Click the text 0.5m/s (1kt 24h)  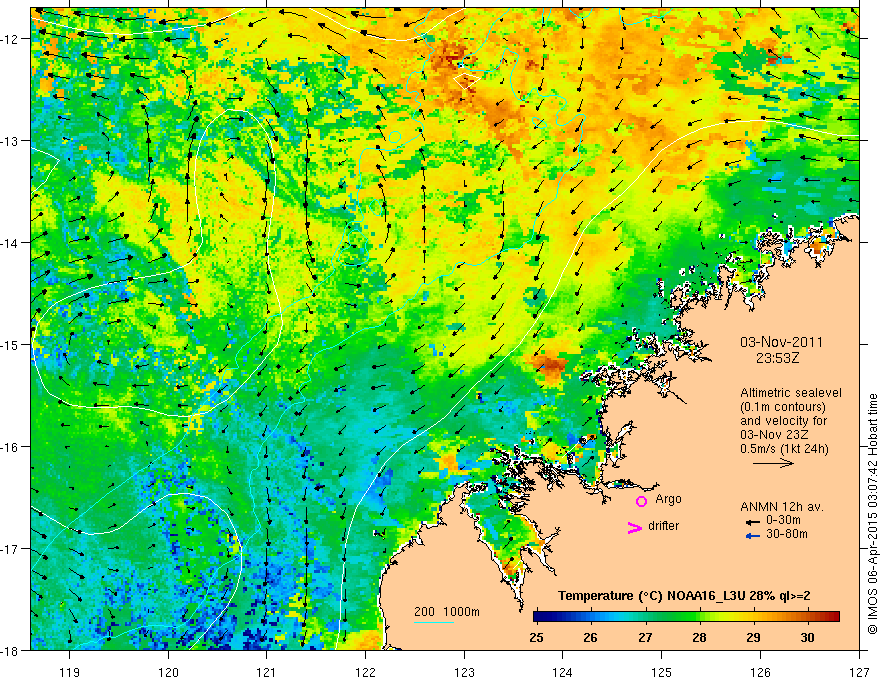coord(784,449)
